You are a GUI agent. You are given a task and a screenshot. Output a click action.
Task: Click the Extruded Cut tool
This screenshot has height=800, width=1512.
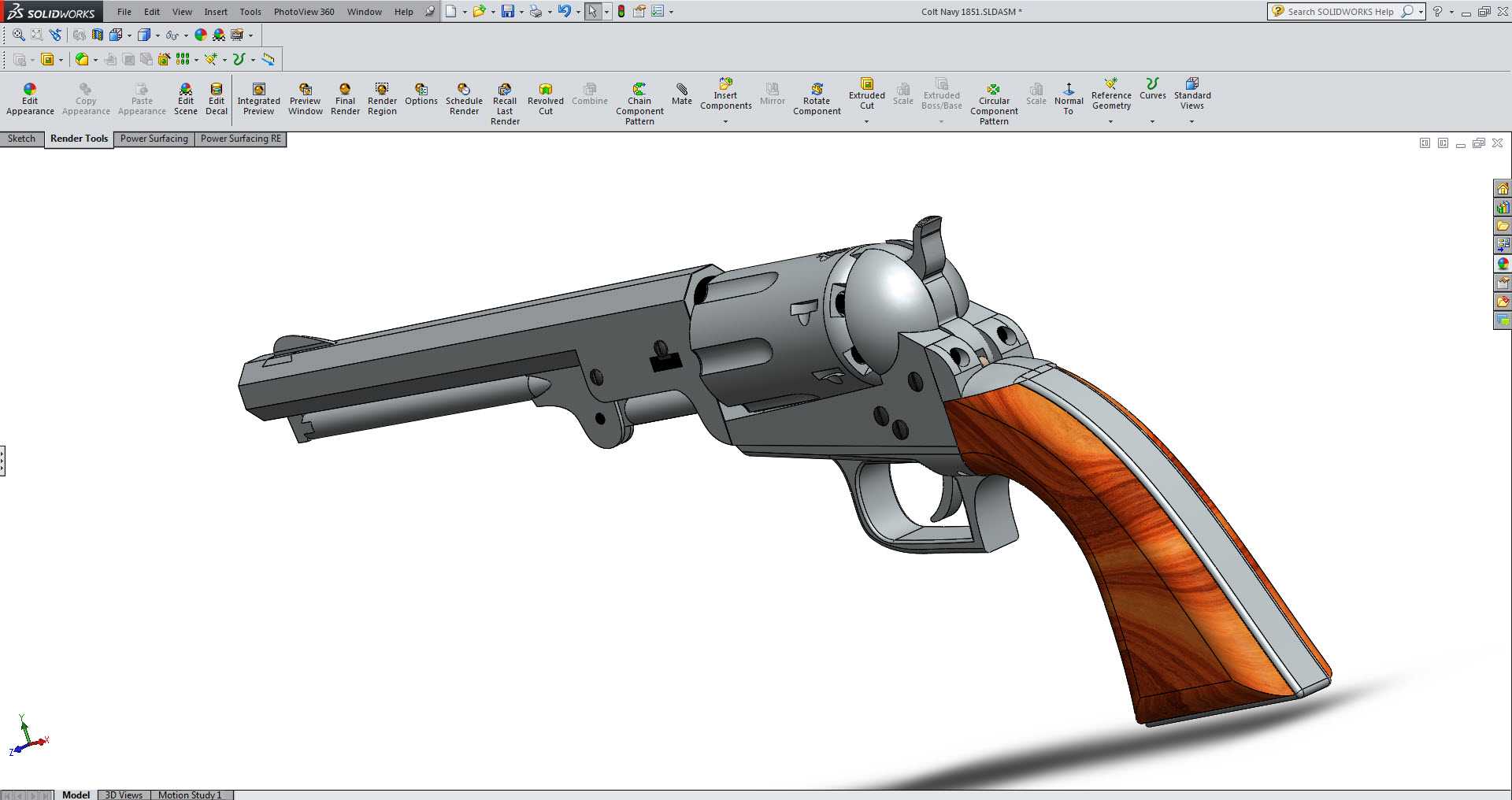click(x=866, y=94)
